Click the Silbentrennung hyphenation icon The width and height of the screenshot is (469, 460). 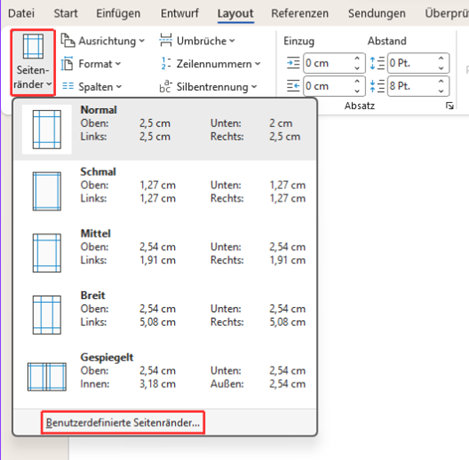tap(165, 86)
